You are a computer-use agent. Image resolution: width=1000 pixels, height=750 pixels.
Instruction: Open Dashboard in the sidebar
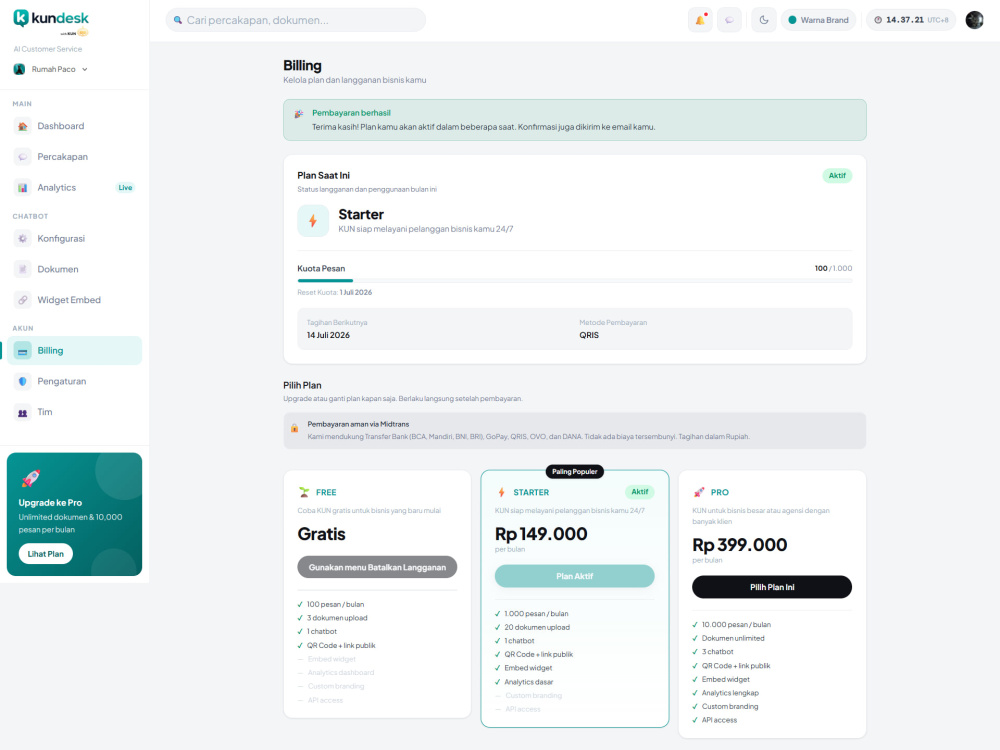click(x=74, y=126)
